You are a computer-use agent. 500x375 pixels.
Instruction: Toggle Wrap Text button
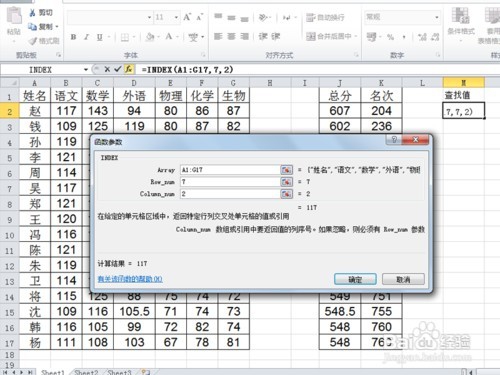point(325,17)
